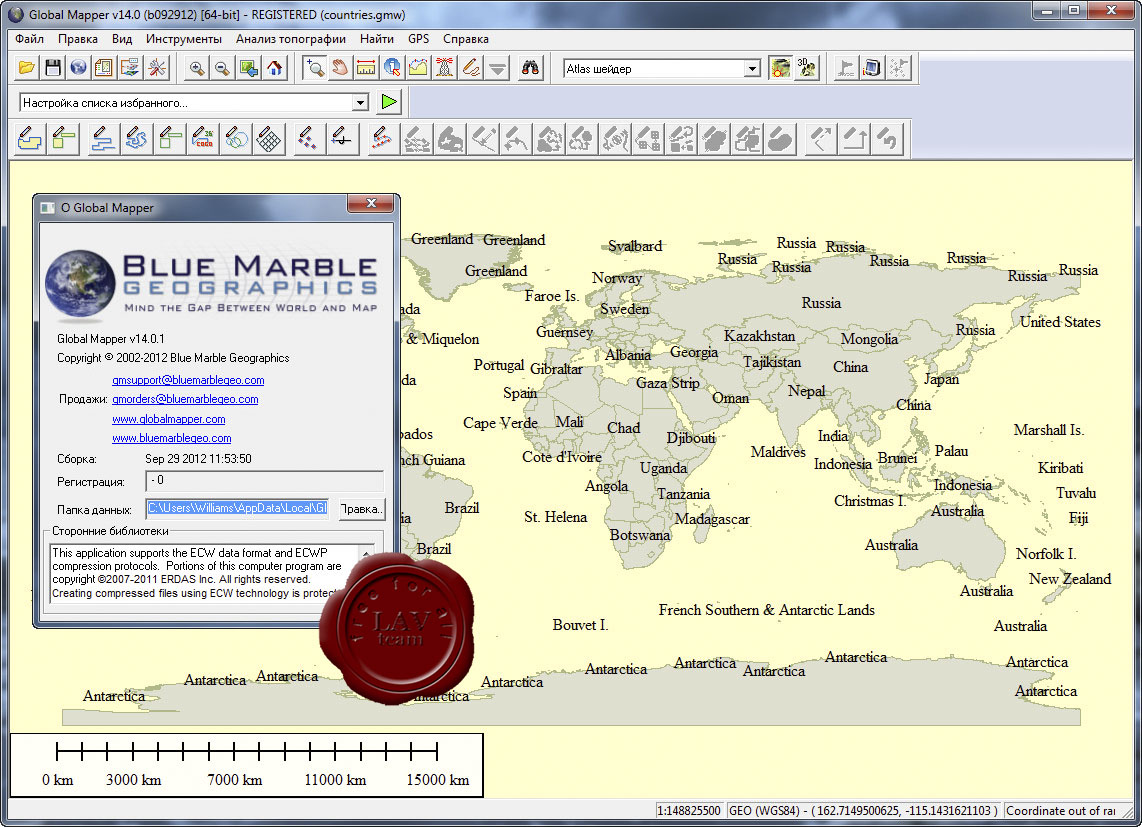Viewport: 1142px width, 827px height.
Task: Click the 'Global Mapper v14.0.1' version text
Action: [111, 339]
